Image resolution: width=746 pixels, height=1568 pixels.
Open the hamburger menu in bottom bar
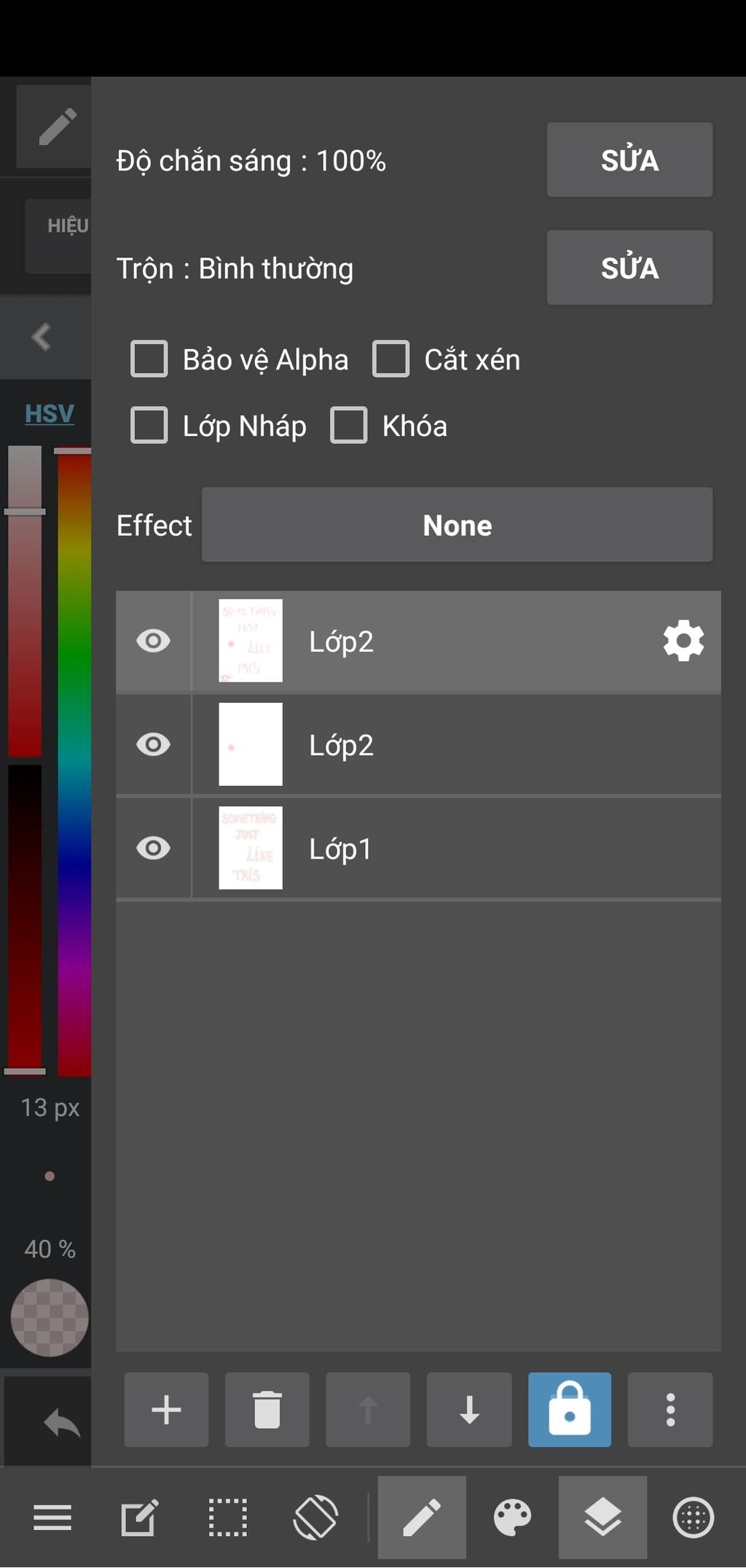coord(52,1518)
